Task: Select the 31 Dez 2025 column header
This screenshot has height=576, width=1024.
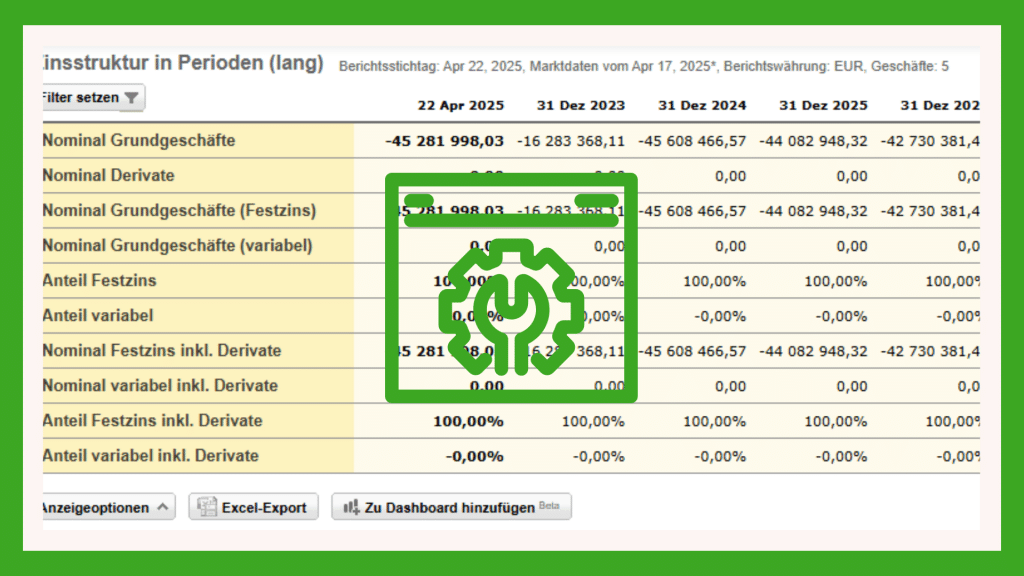Action: tap(823, 105)
